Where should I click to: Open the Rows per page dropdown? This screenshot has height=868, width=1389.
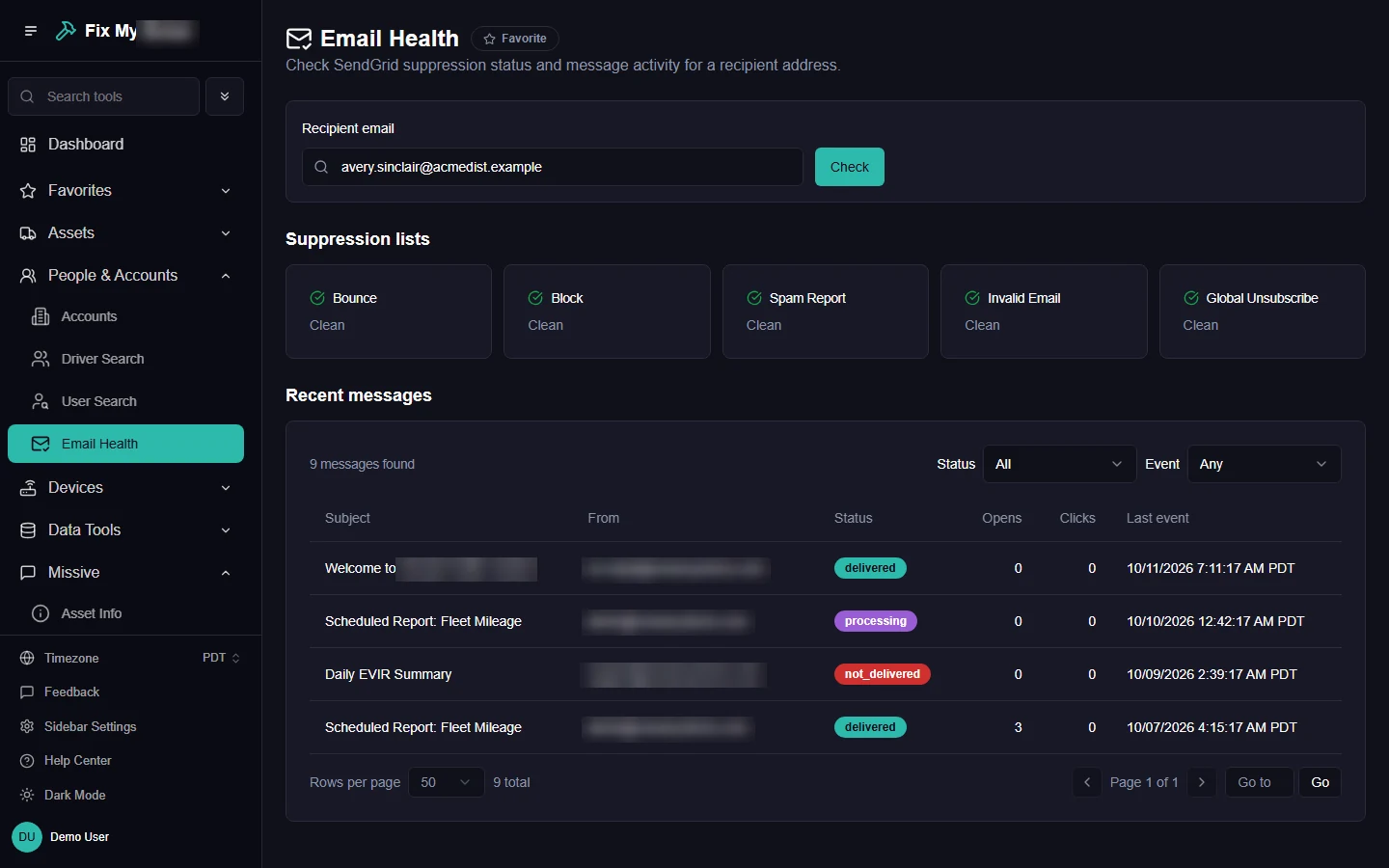pyautogui.click(x=447, y=782)
